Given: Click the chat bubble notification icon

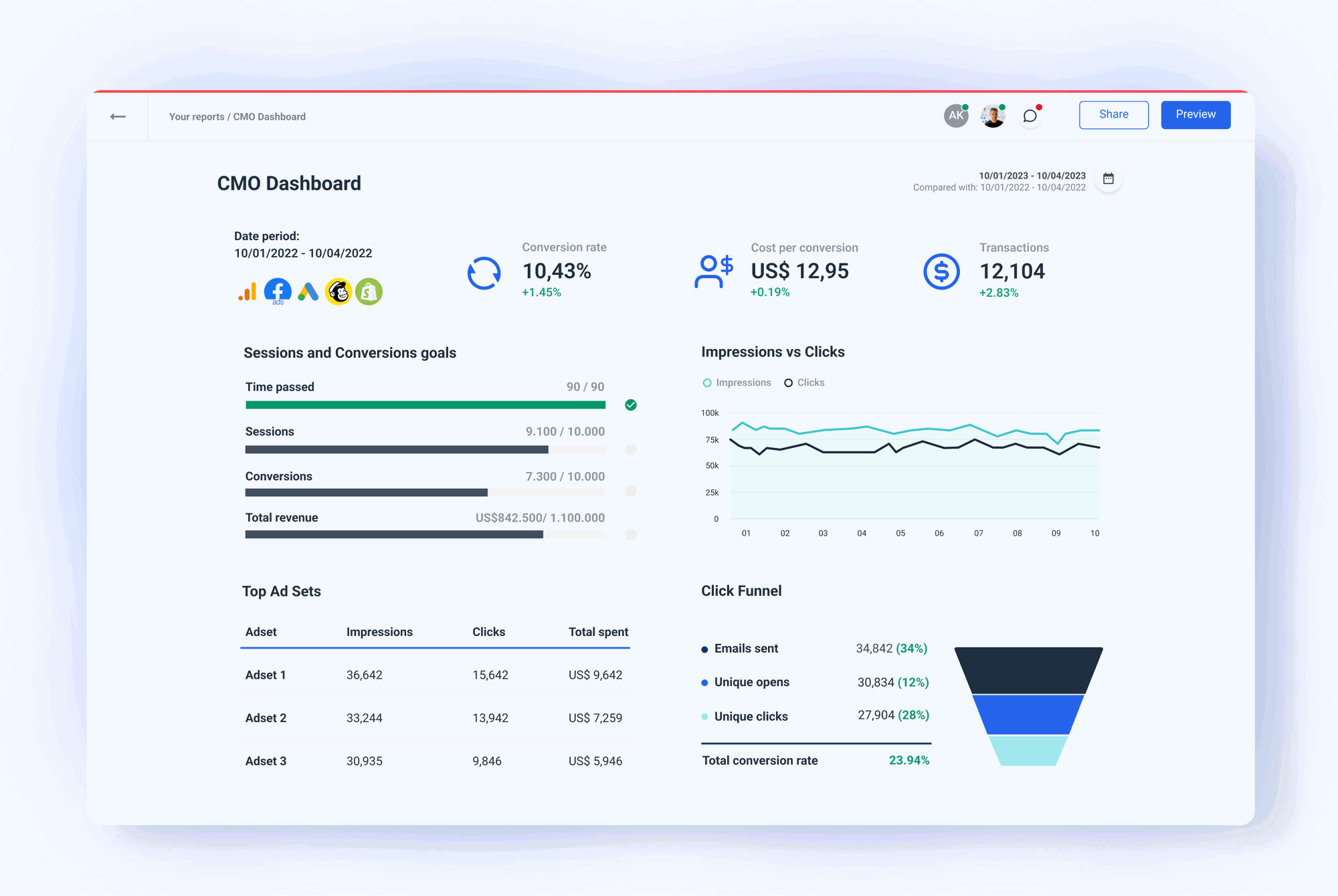Looking at the screenshot, I should pos(1030,115).
